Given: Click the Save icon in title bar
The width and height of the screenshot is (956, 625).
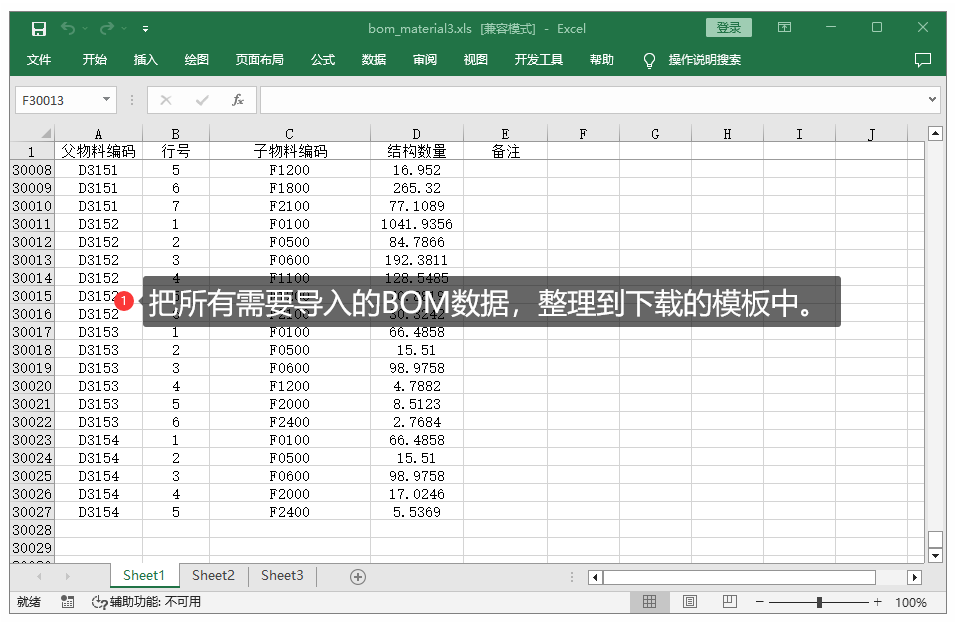Looking at the screenshot, I should pos(39,29).
